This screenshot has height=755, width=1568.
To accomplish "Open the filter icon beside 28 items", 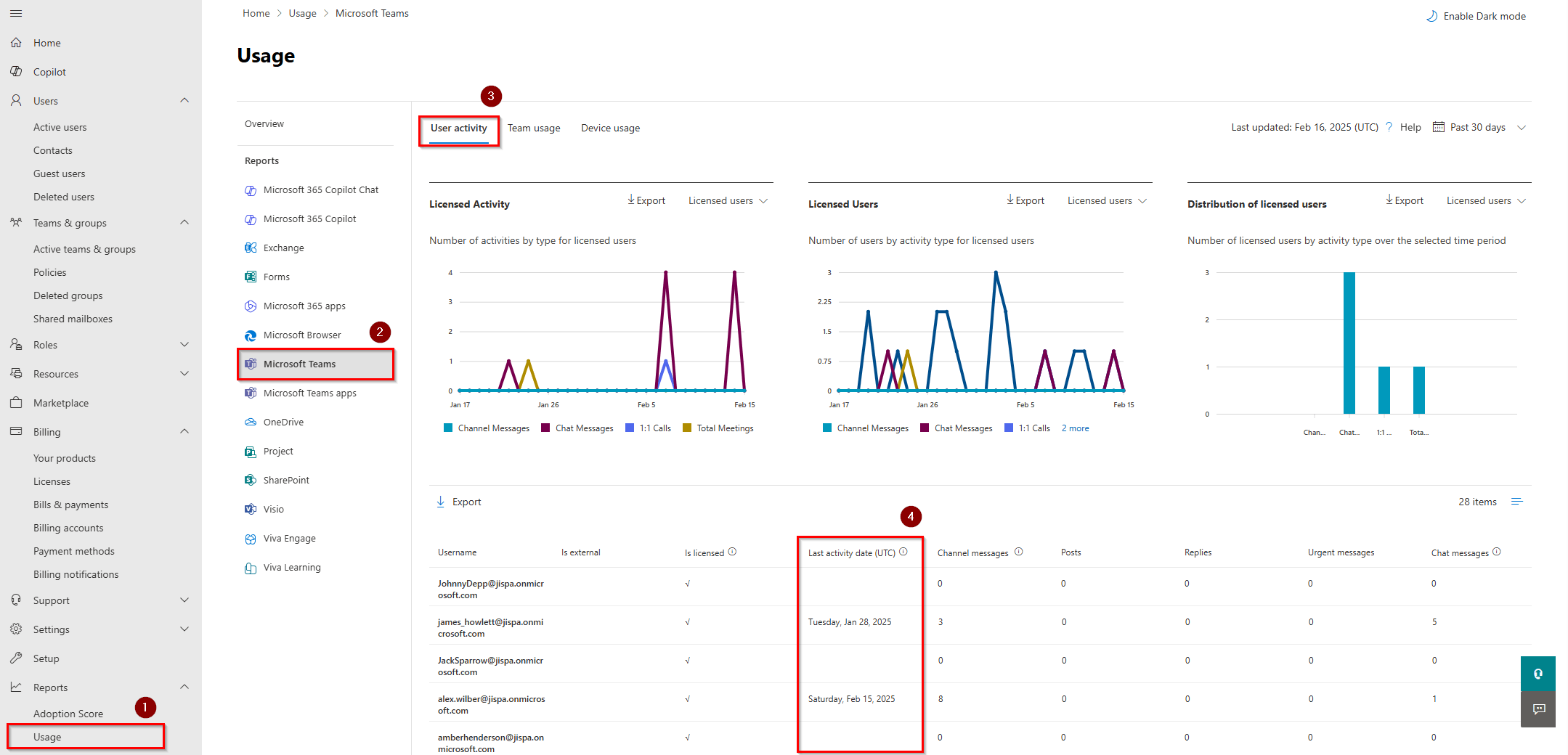I will (1517, 501).
